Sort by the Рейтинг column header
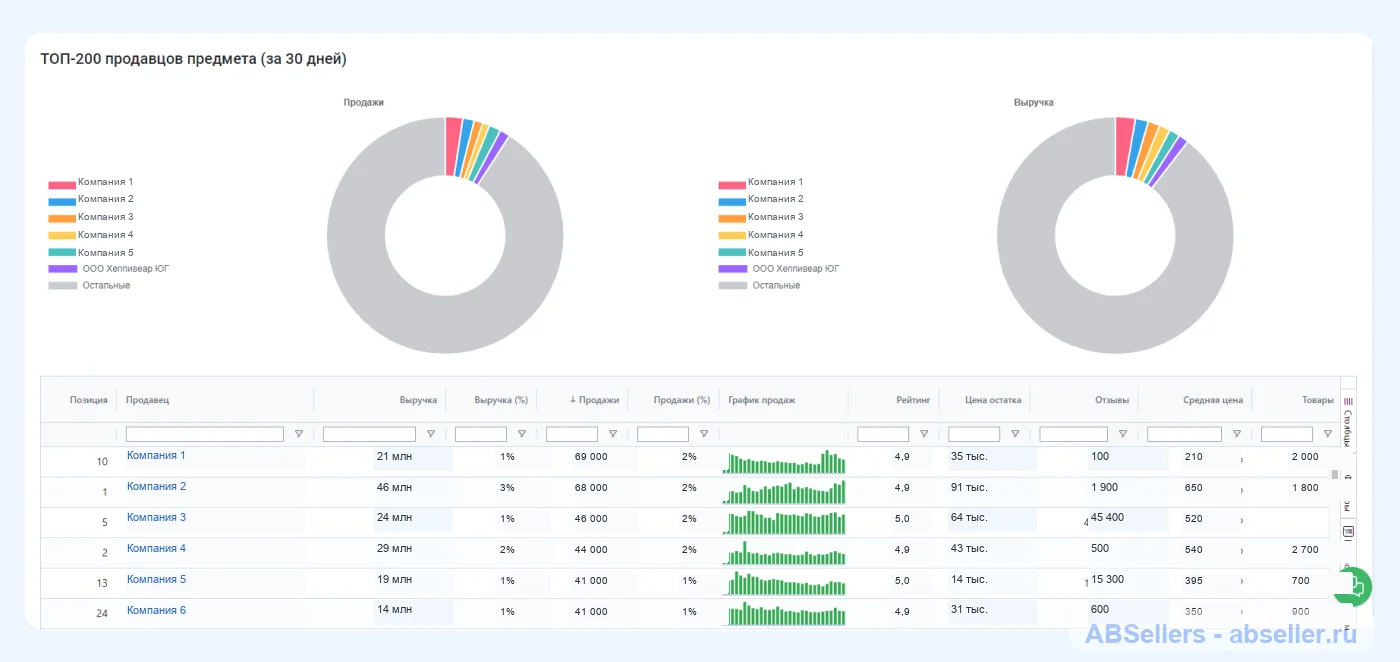Viewport: 1400px width, 662px height. pos(914,400)
